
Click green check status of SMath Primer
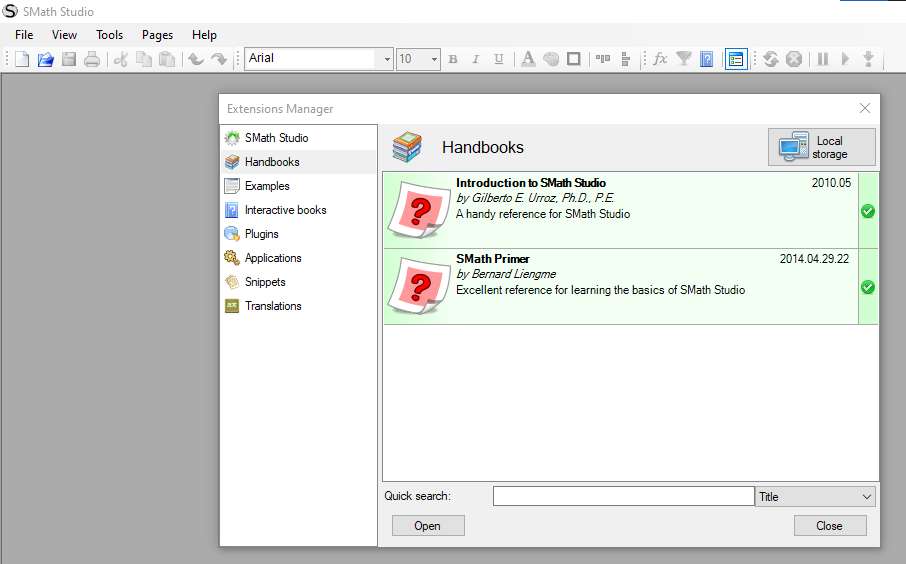coord(868,287)
